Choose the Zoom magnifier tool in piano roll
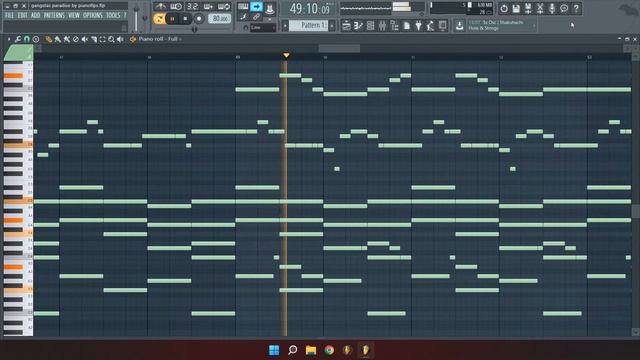The height and width of the screenshot is (360, 640). pos(111,39)
